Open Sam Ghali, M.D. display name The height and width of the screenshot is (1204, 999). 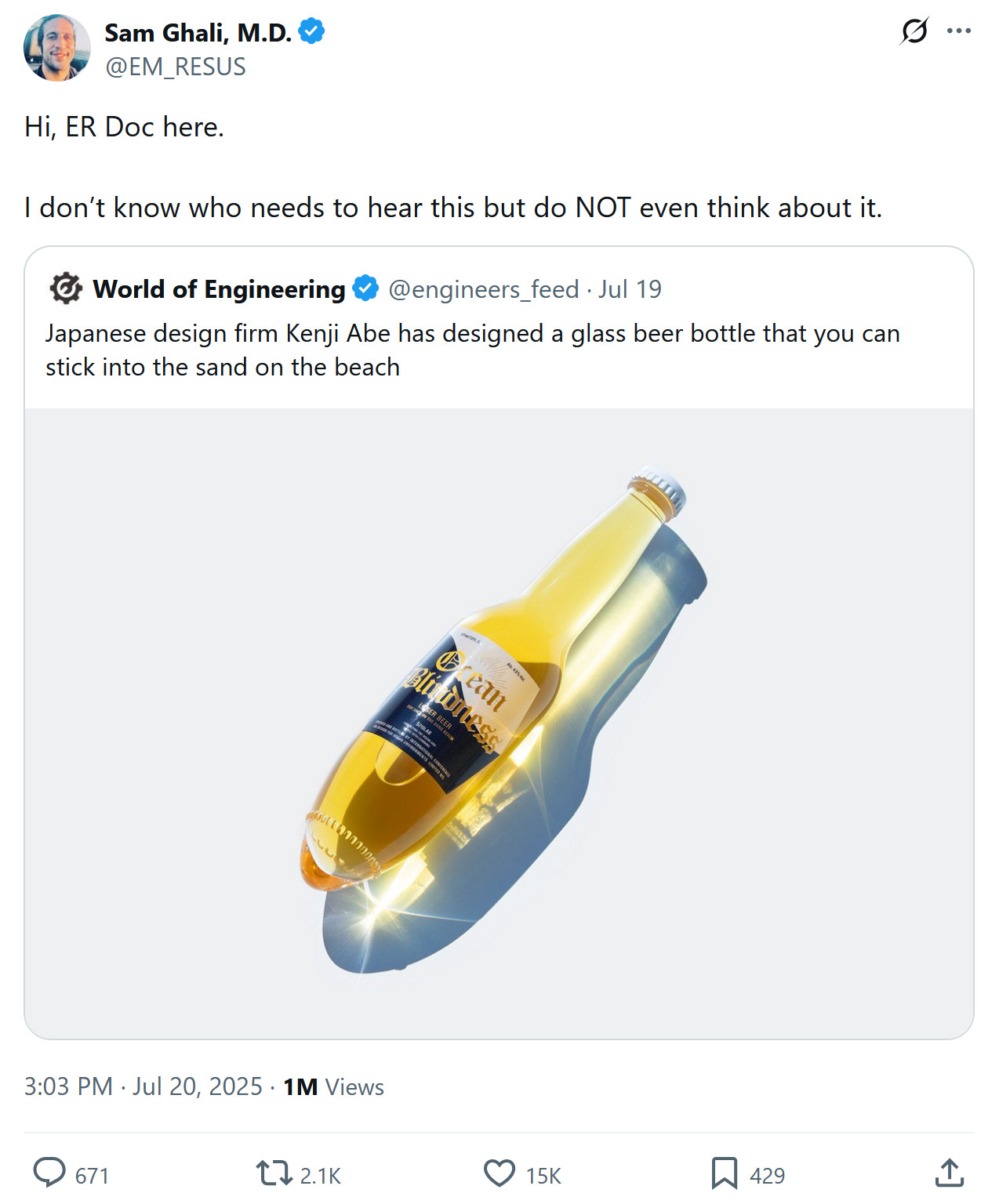198,33
